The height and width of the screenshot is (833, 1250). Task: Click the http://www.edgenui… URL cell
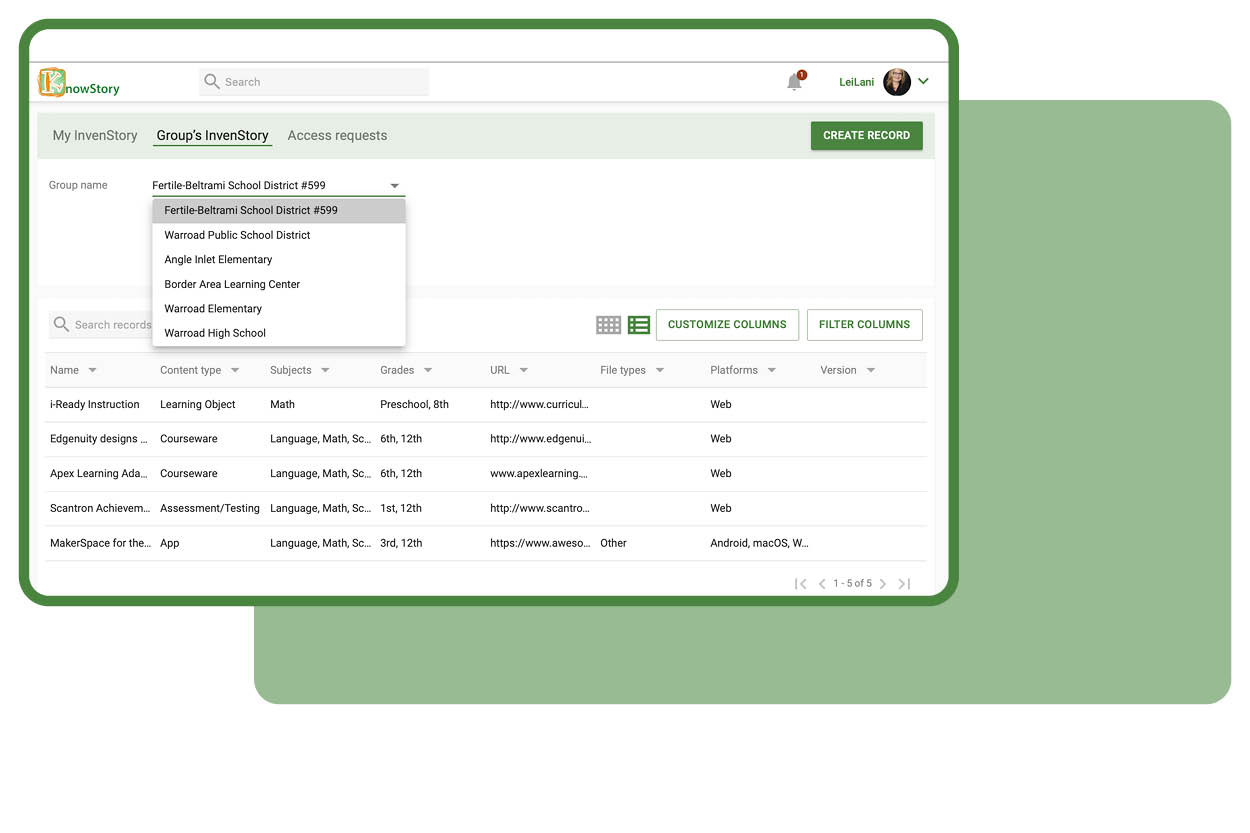540,439
